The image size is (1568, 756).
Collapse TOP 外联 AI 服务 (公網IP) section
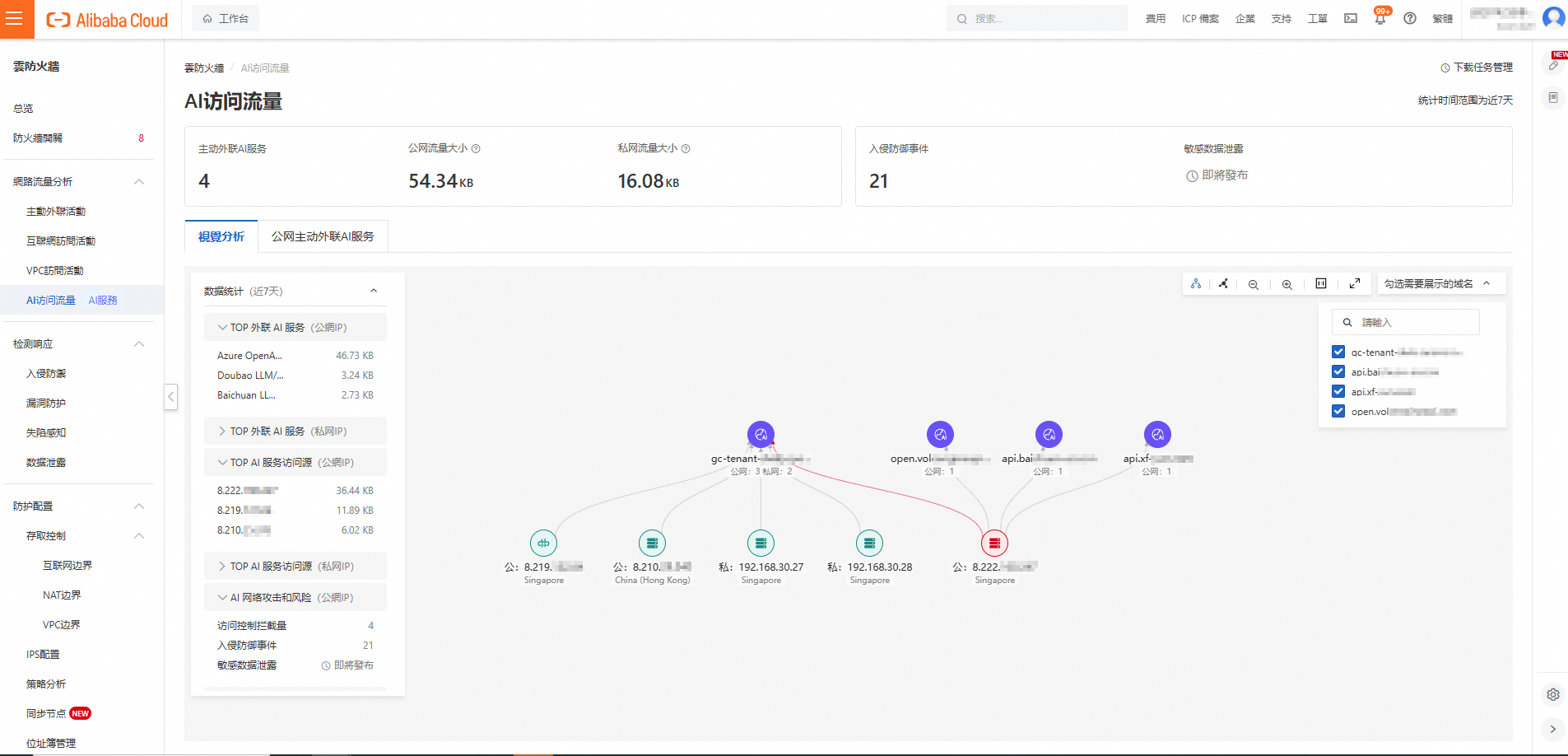point(295,327)
